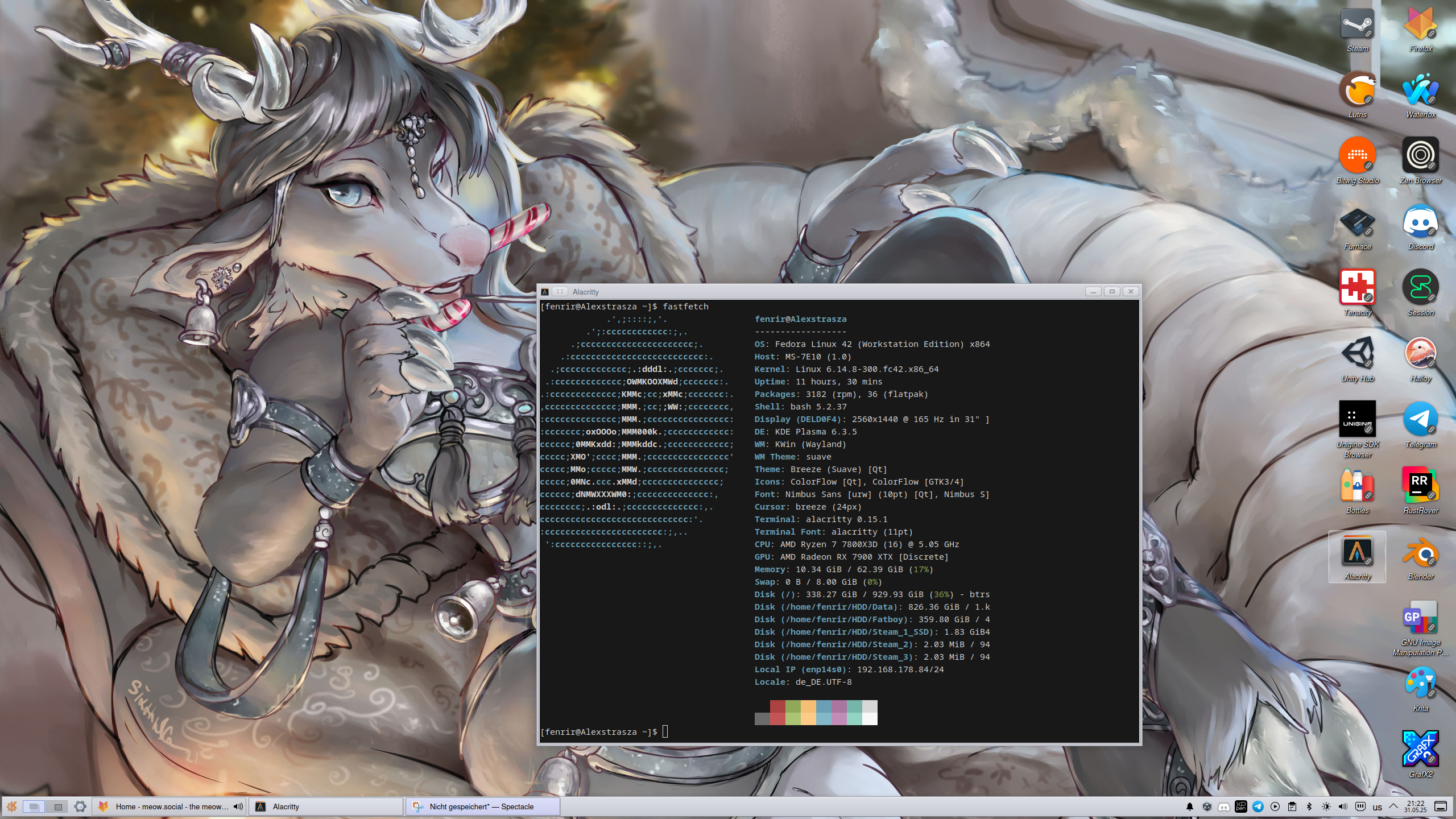
Task: Open the Steam desktop icon
Action: point(1358,30)
